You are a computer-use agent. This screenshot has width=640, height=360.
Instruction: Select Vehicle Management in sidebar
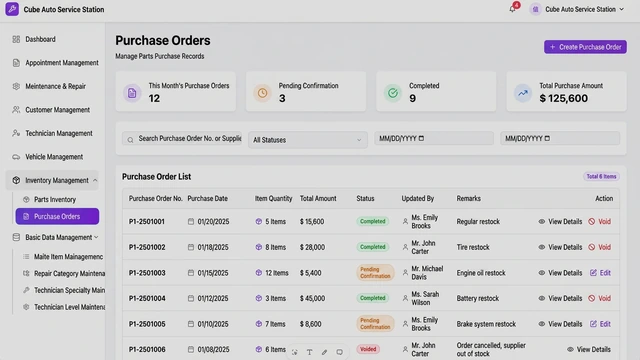click(x=52, y=157)
